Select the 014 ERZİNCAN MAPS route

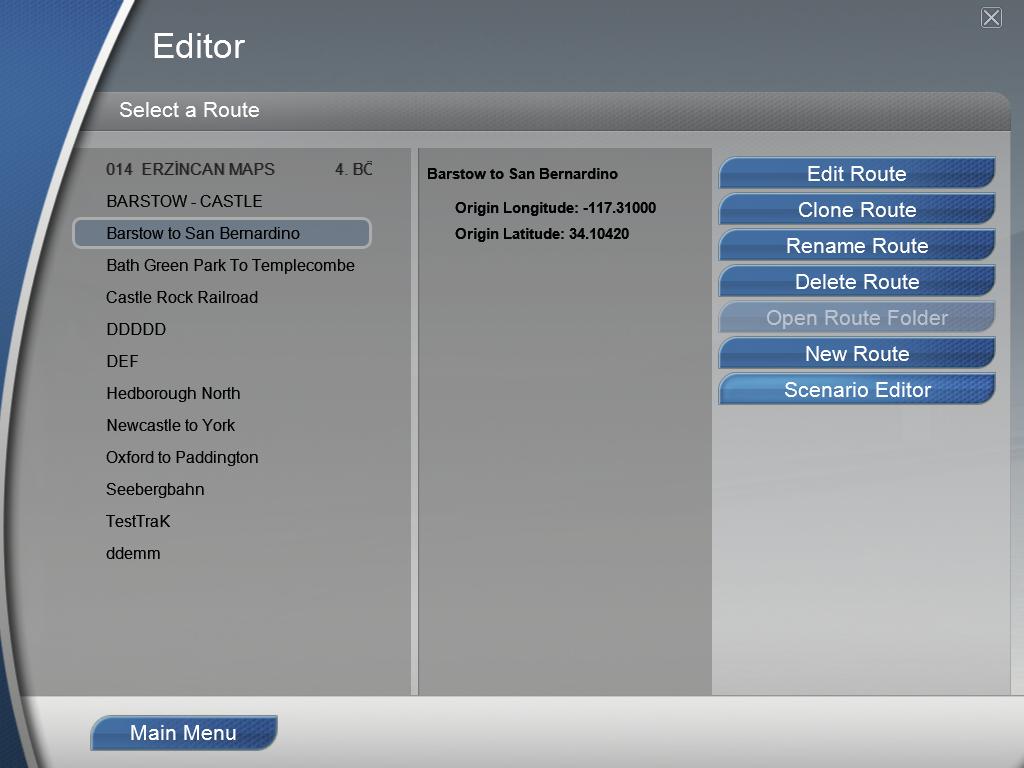(x=222, y=169)
